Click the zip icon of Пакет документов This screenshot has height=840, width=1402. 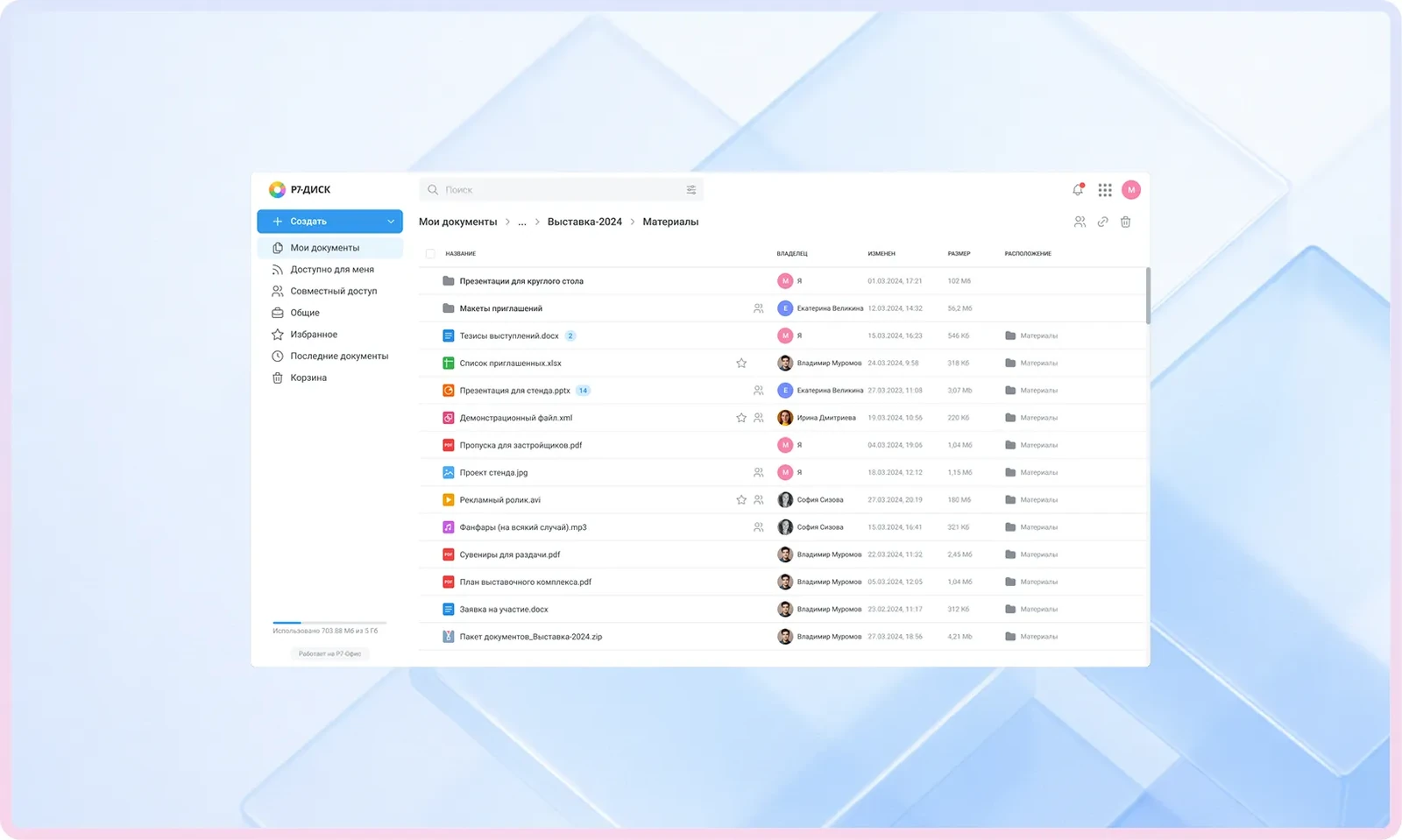448,637
